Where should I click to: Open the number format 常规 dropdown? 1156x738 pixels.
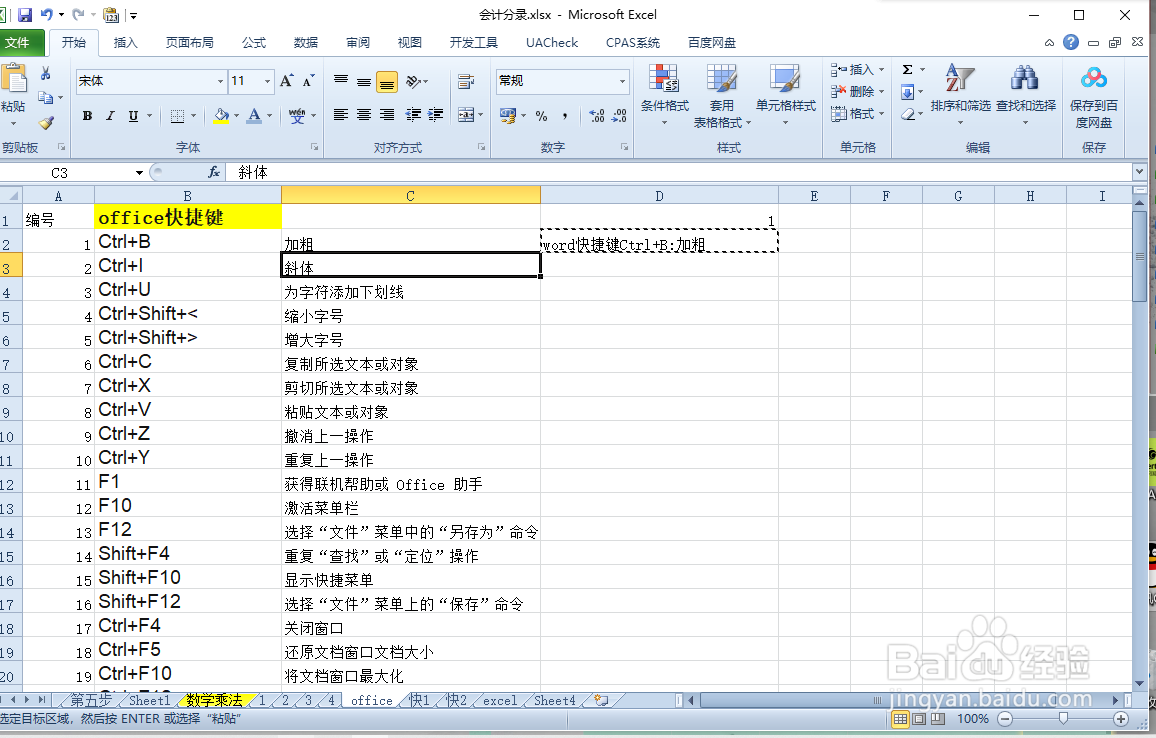click(x=623, y=81)
